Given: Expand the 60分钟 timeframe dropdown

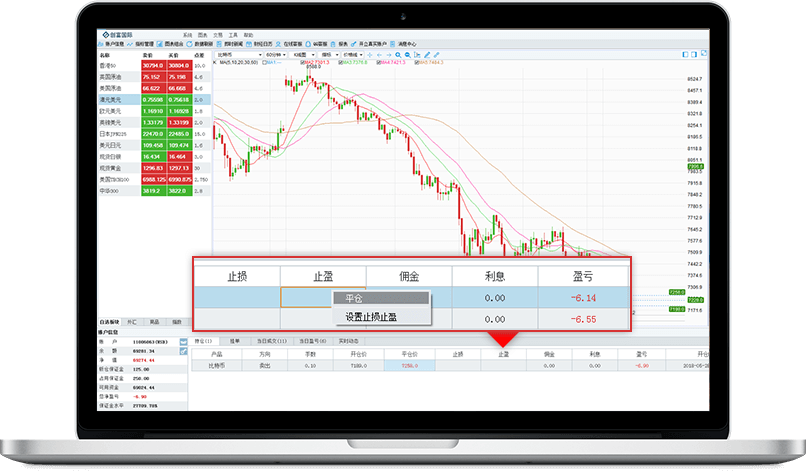Looking at the screenshot, I should click(276, 54).
